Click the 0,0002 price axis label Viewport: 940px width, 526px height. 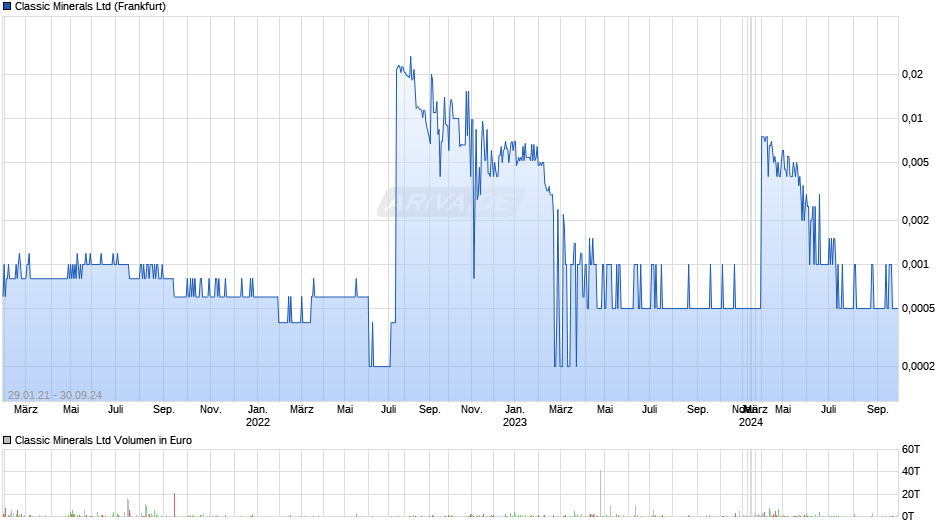click(x=918, y=366)
